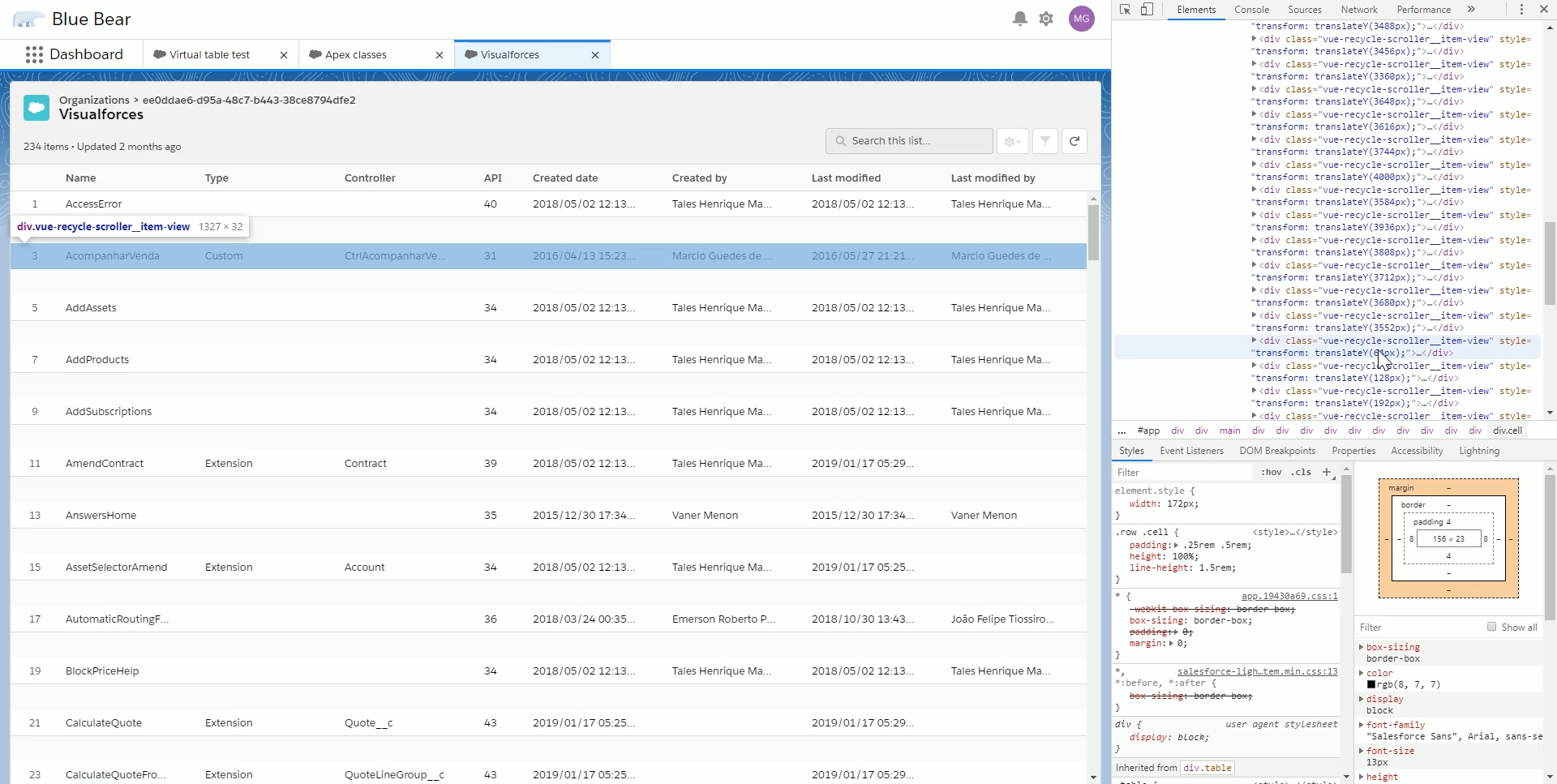Click the Created date column header
The height and width of the screenshot is (784, 1557).
565,178
